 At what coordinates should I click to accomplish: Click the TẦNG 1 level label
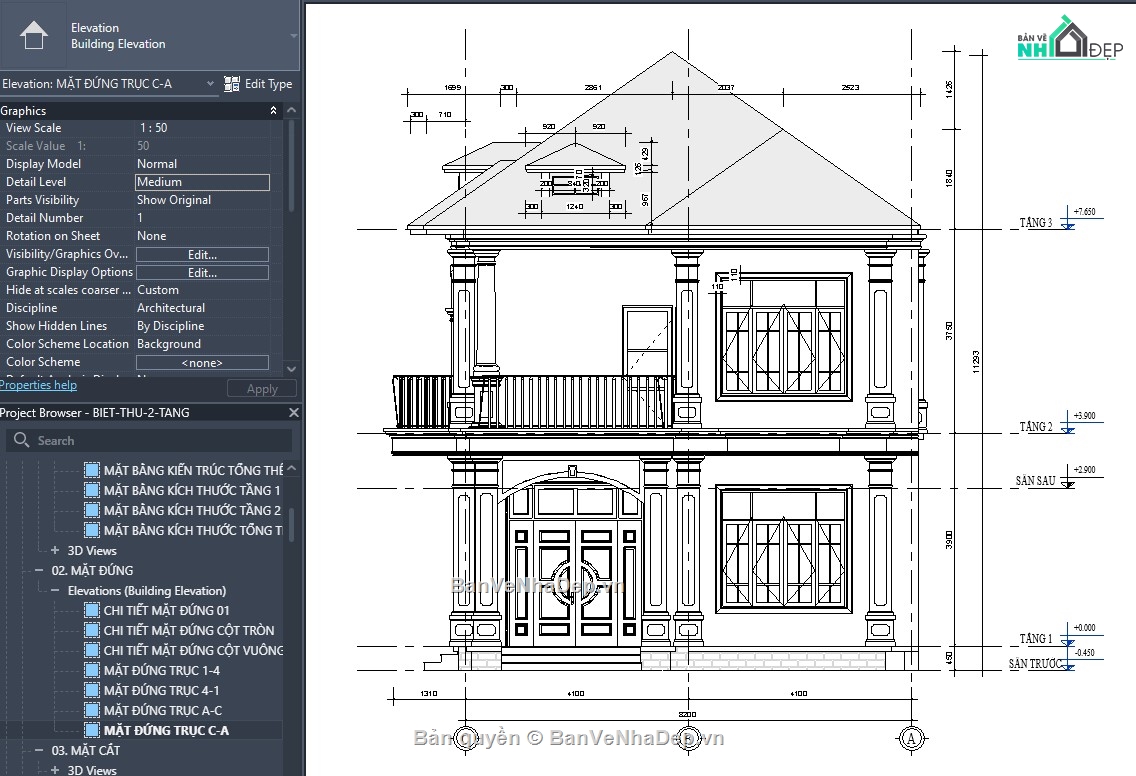(x=1035, y=638)
